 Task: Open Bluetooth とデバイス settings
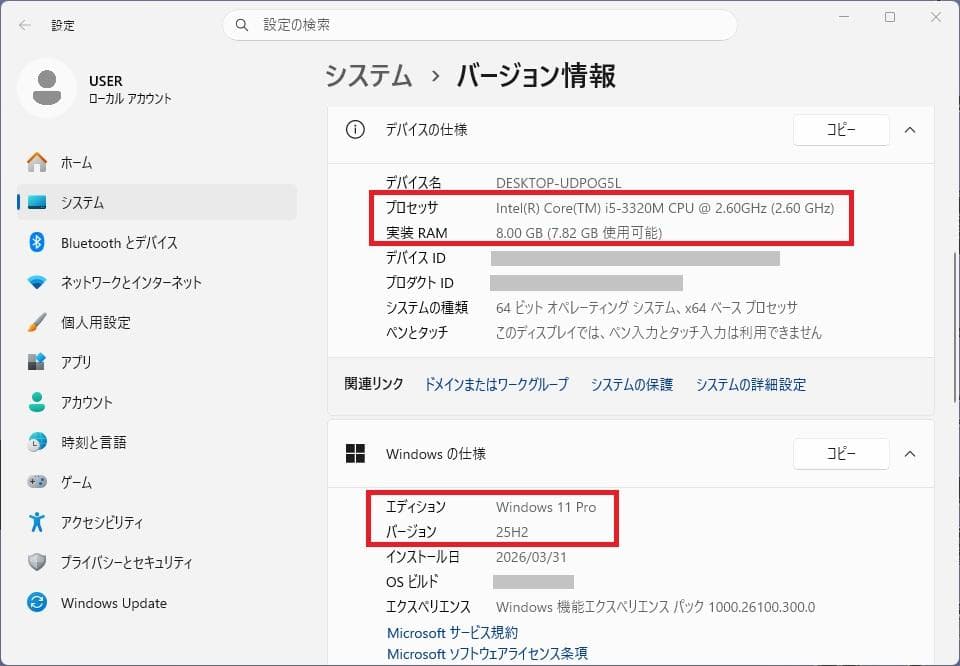pos(118,243)
